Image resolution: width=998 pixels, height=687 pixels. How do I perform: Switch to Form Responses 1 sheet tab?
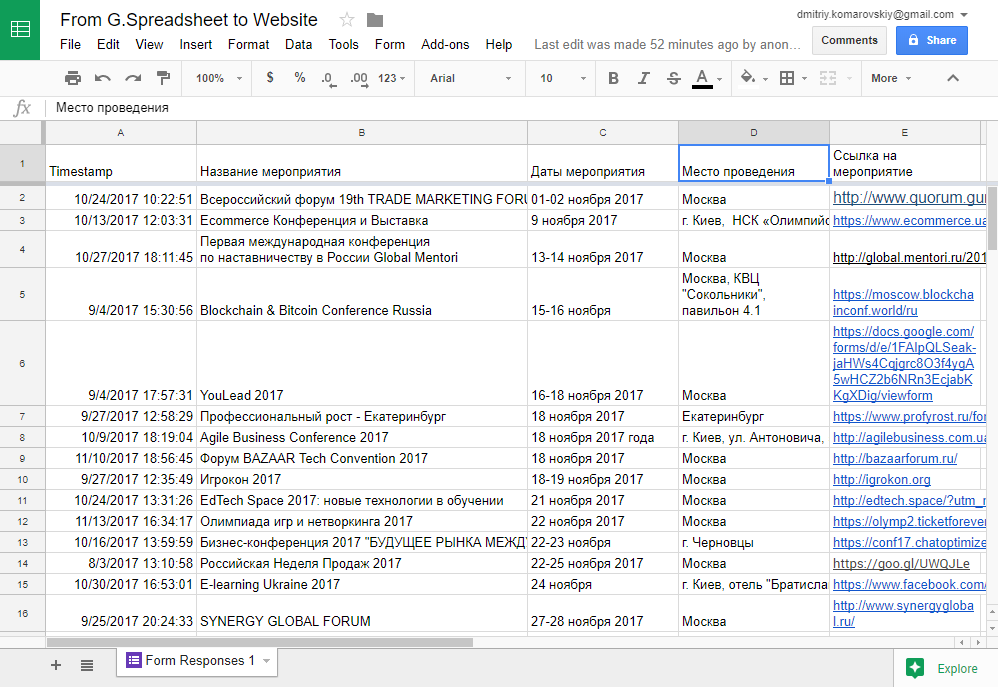click(199, 661)
